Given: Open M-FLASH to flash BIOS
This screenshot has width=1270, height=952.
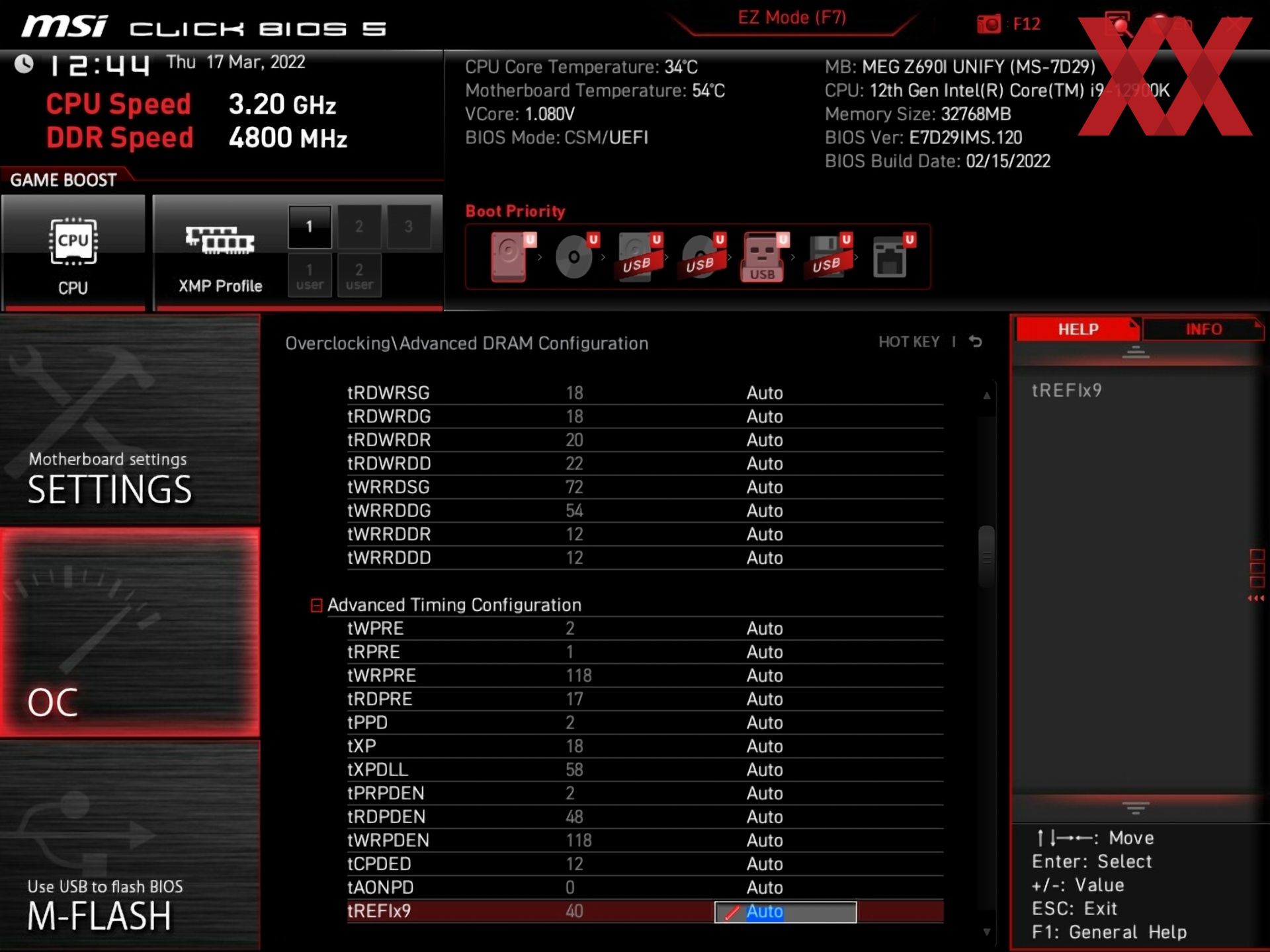Looking at the screenshot, I should (130, 845).
